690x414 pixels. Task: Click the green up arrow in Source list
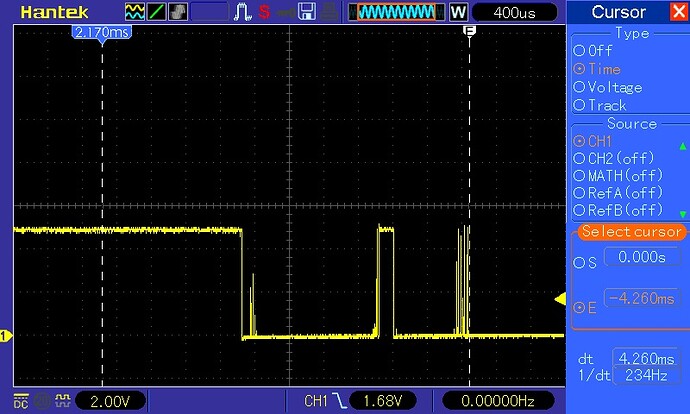coord(683,146)
